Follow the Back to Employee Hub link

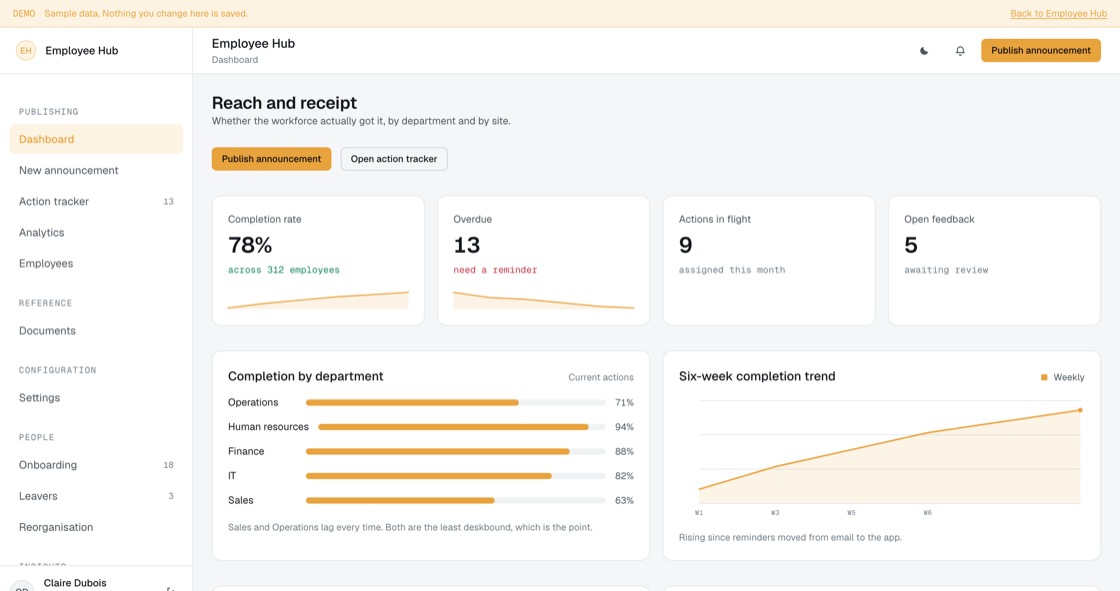(x=1059, y=14)
